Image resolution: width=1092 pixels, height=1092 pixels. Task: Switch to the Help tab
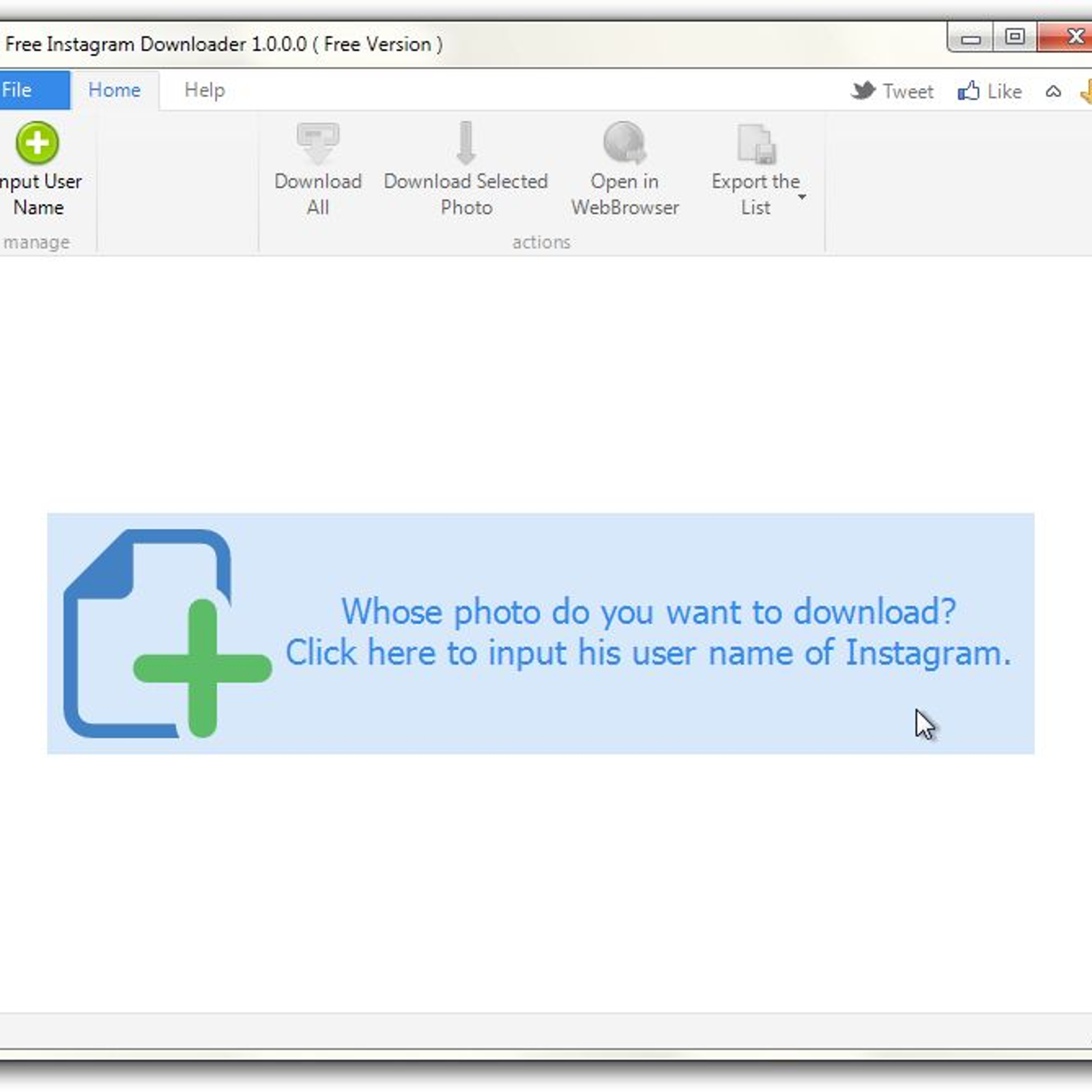204,90
